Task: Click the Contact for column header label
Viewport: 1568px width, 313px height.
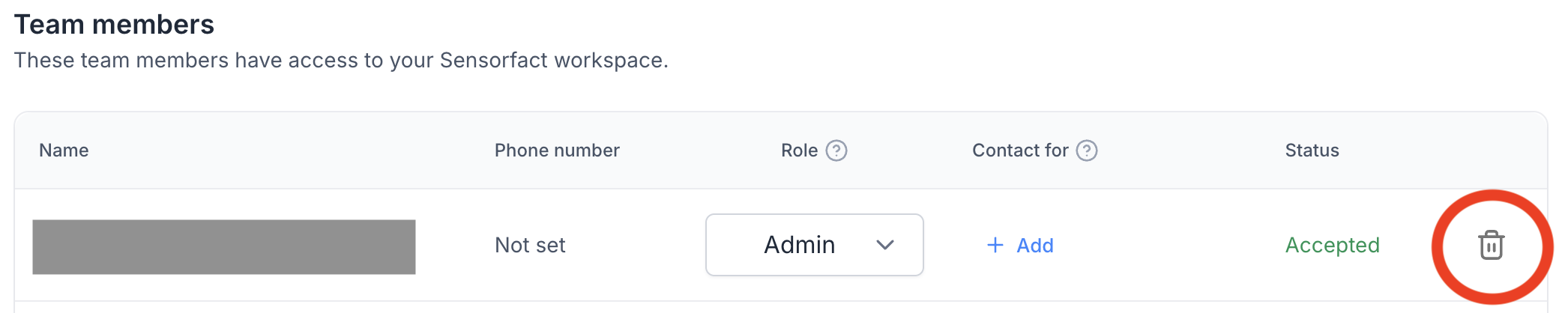Action: (x=1020, y=151)
